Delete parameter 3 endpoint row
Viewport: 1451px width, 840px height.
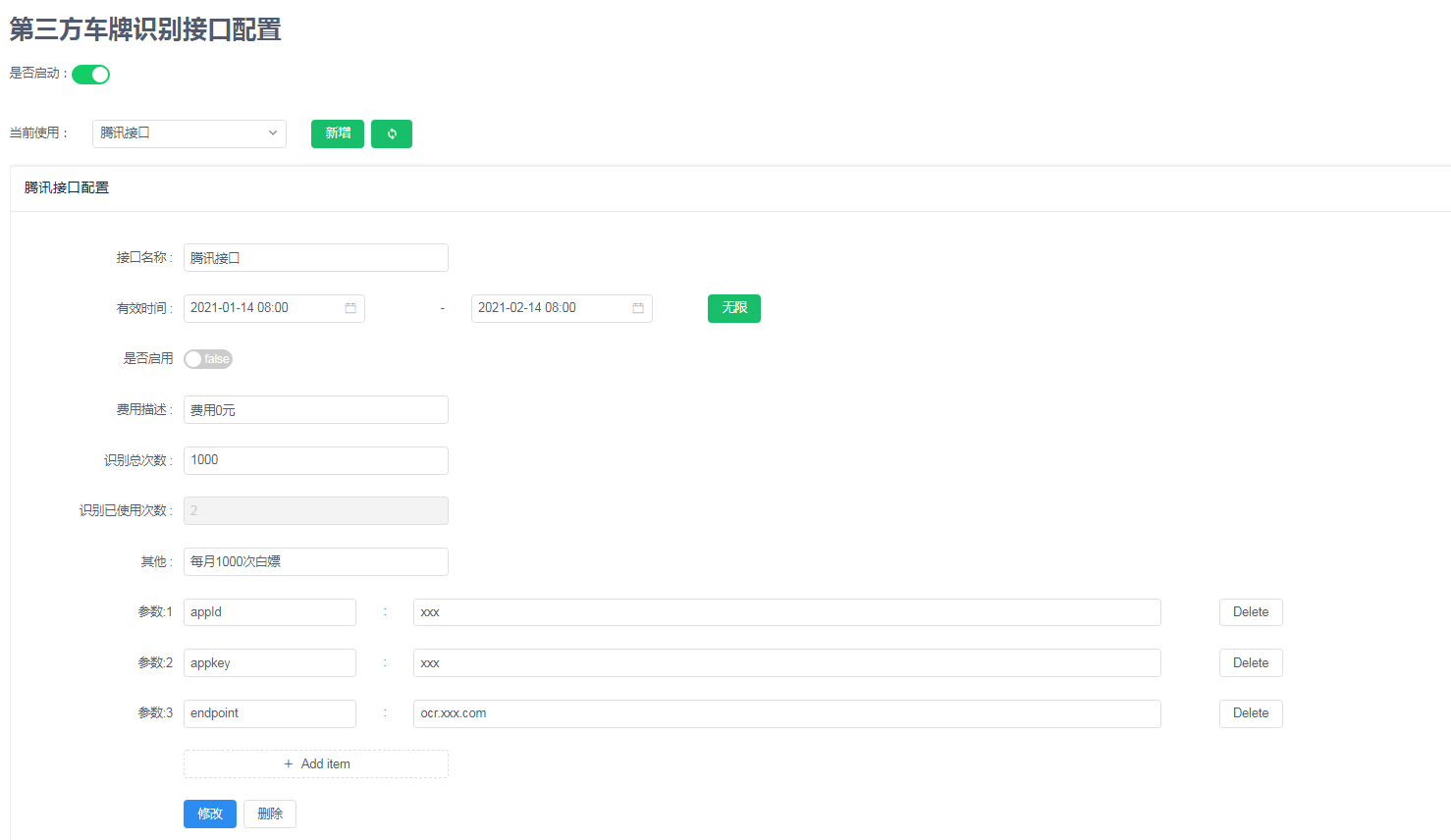click(x=1251, y=713)
